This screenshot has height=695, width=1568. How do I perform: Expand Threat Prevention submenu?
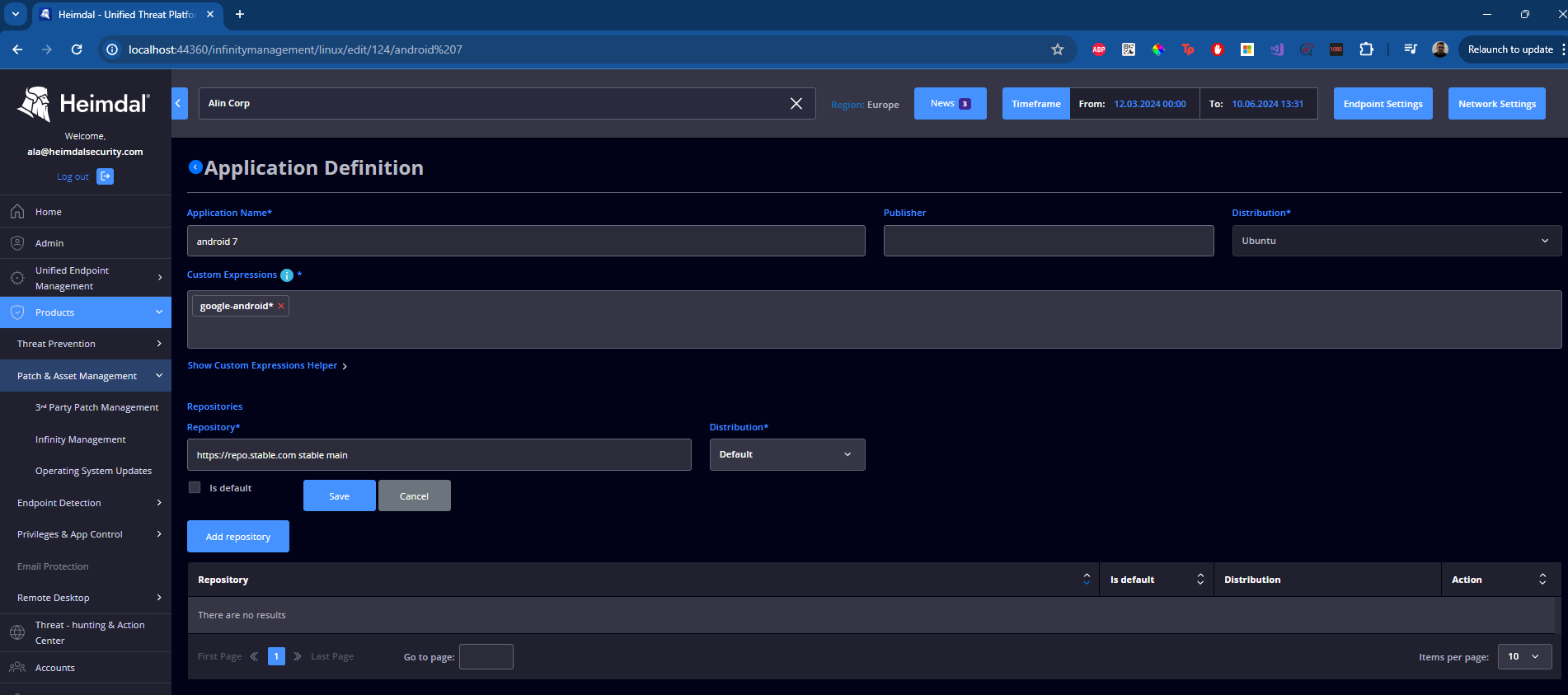click(x=159, y=344)
